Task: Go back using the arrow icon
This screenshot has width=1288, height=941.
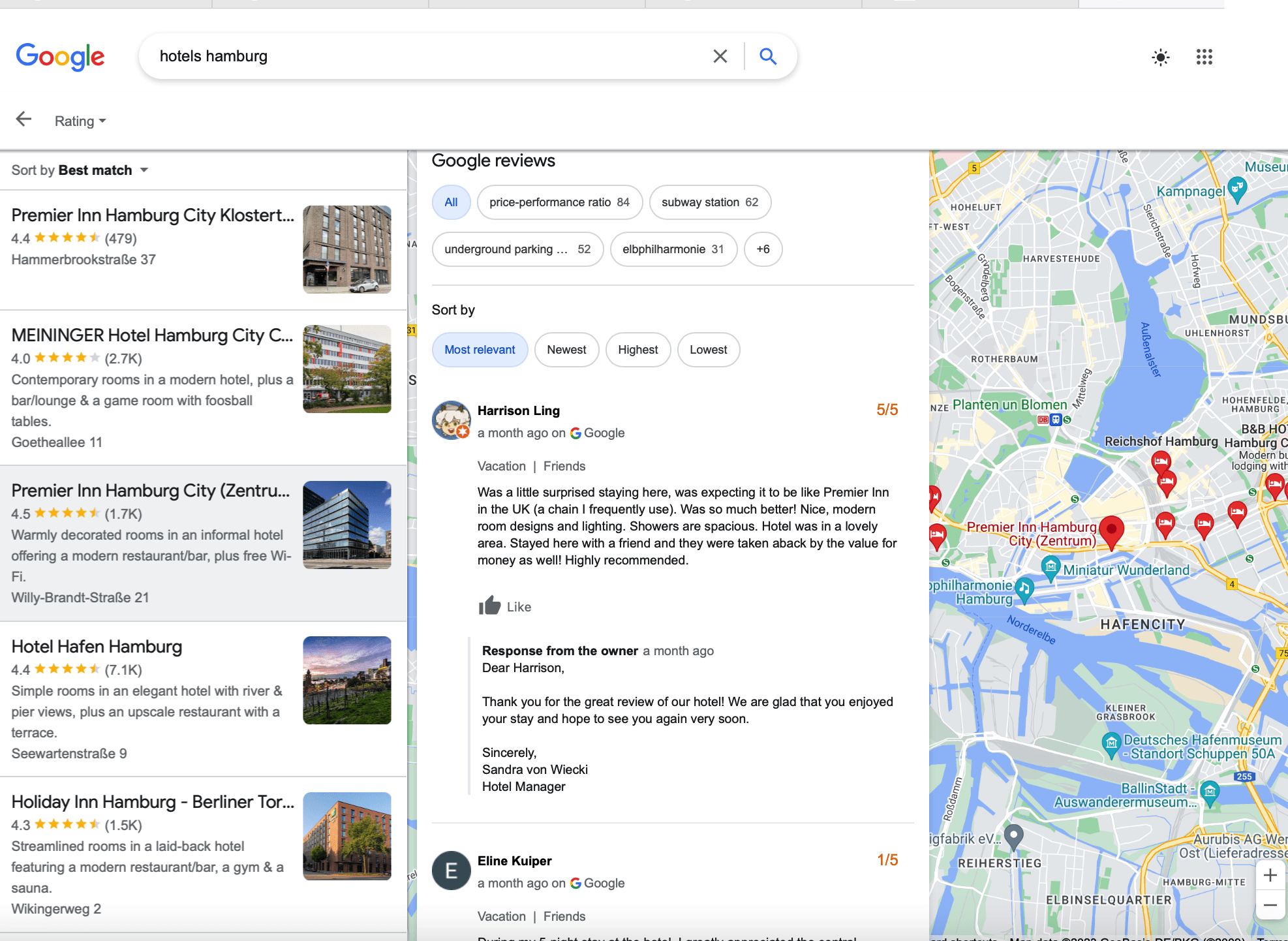Action: 23,119
